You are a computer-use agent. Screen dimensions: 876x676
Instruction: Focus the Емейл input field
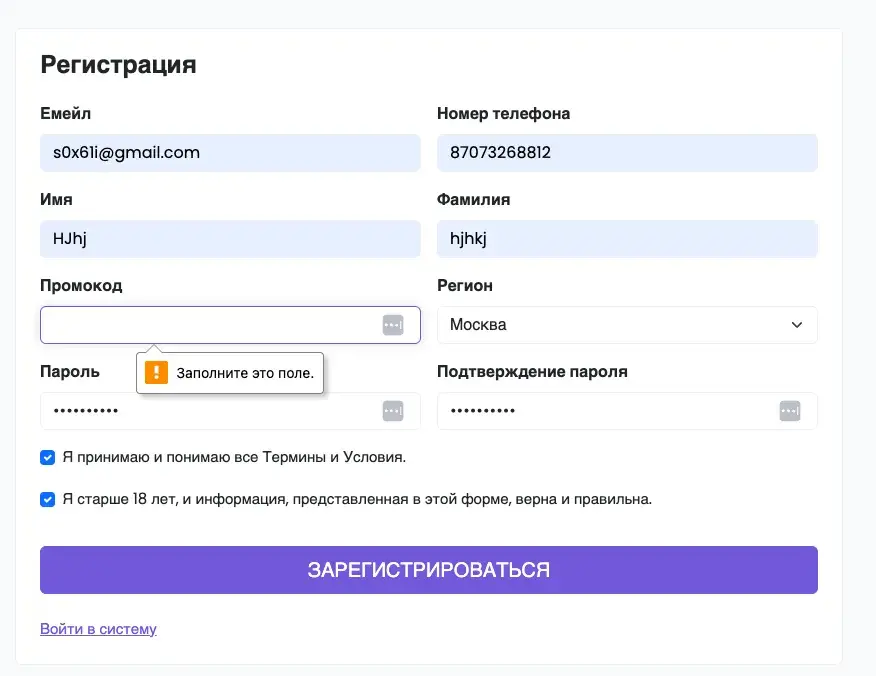click(230, 153)
